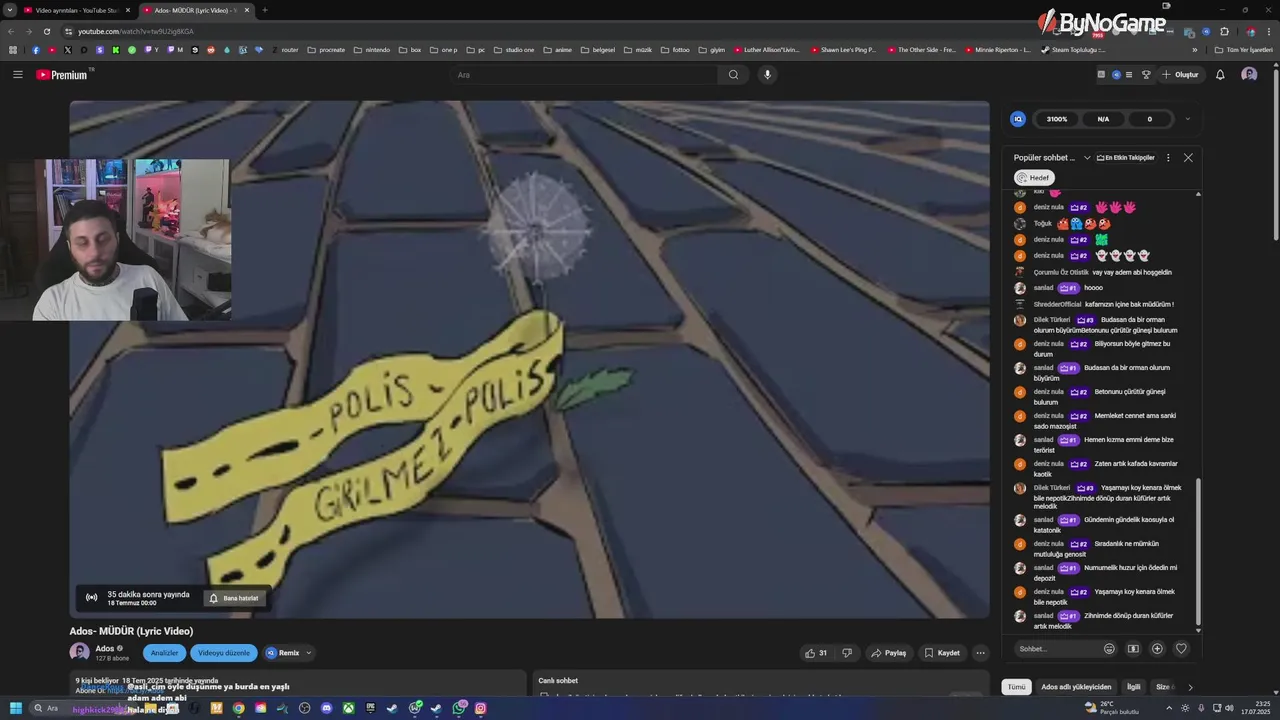This screenshot has height=720, width=1280.
Task: Go back in browser history
Action: [x=11, y=31]
